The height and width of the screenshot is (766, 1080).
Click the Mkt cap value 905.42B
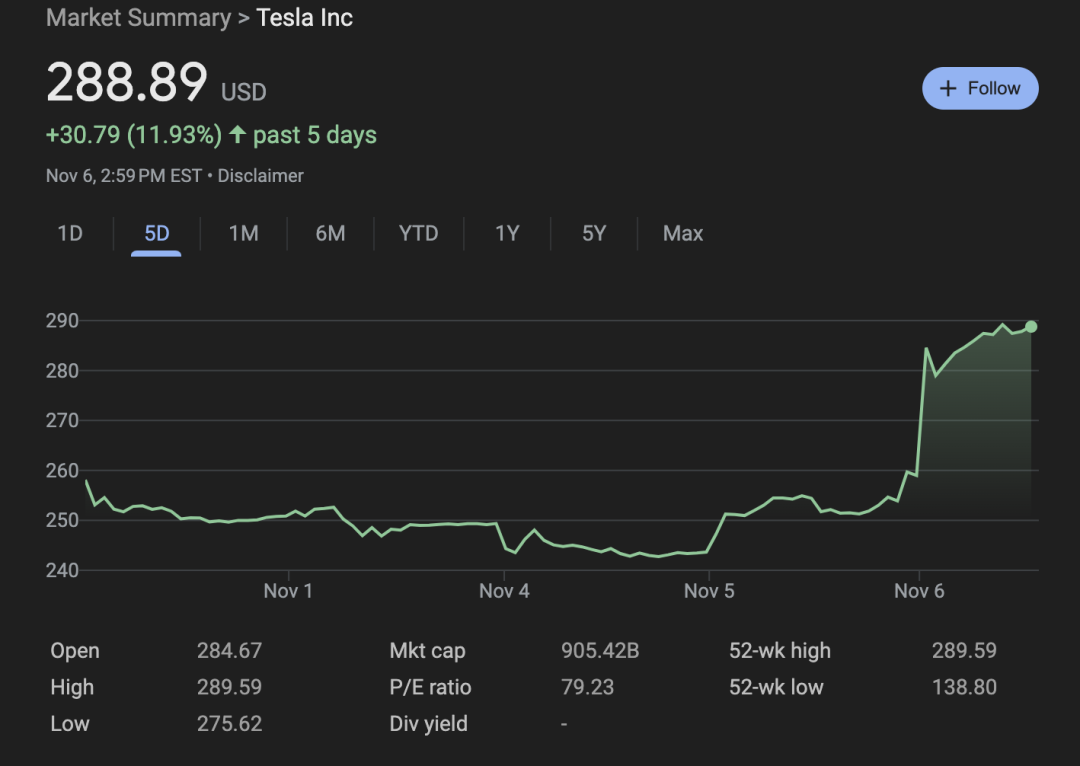pos(600,651)
